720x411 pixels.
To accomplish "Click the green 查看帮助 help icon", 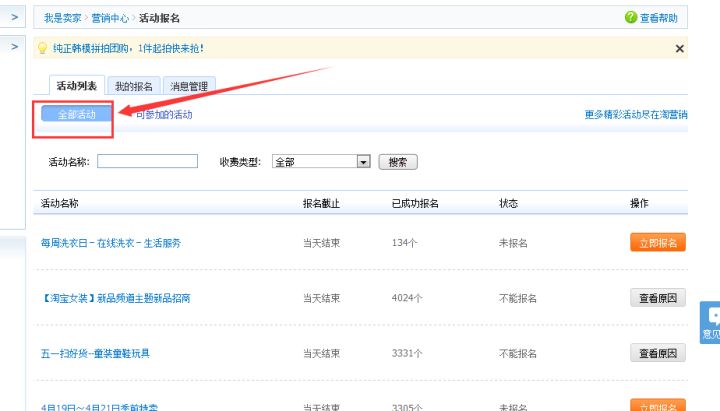I will (631, 18).
